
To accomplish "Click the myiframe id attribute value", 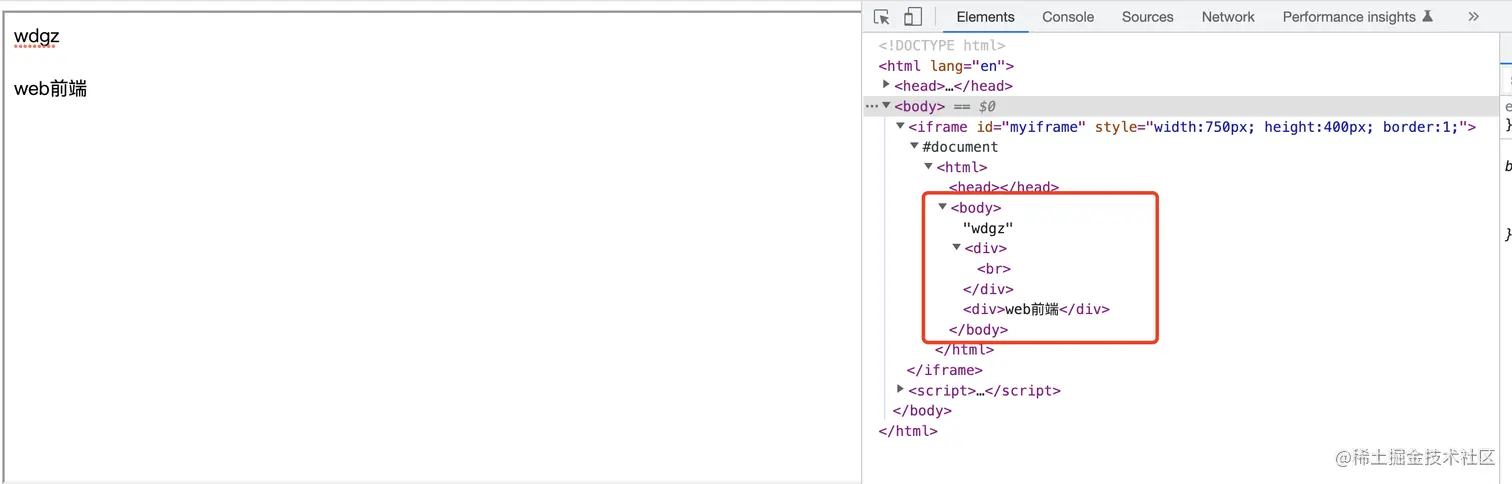I will pyautogui.click(x=1045, y=127).
